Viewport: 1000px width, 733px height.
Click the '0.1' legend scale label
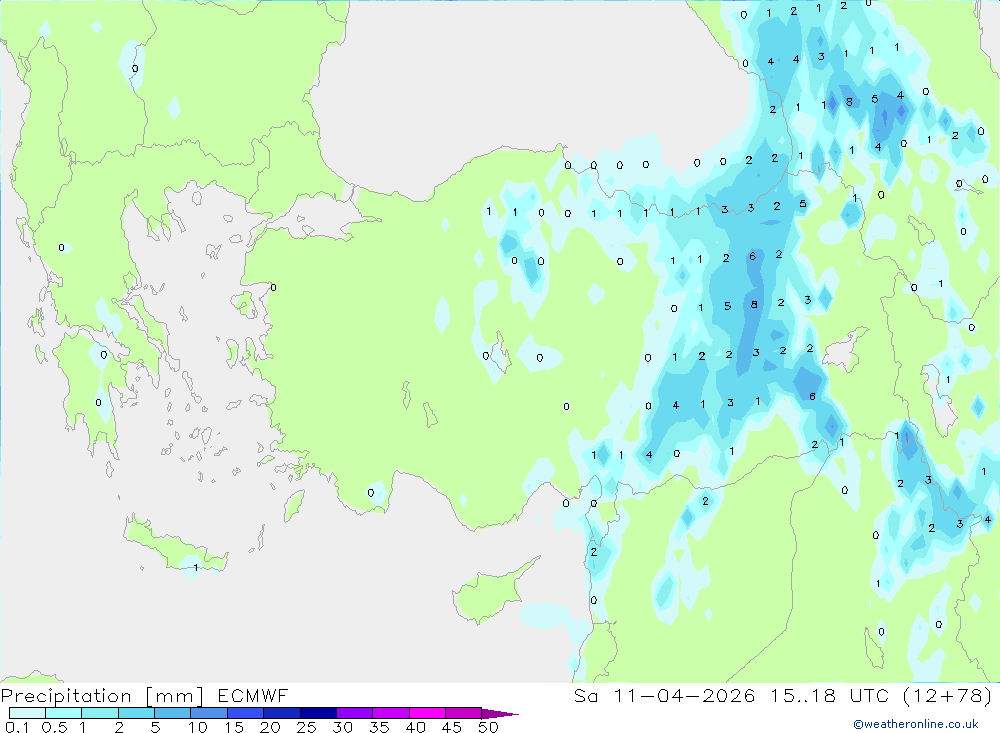(x=17, y=727)
